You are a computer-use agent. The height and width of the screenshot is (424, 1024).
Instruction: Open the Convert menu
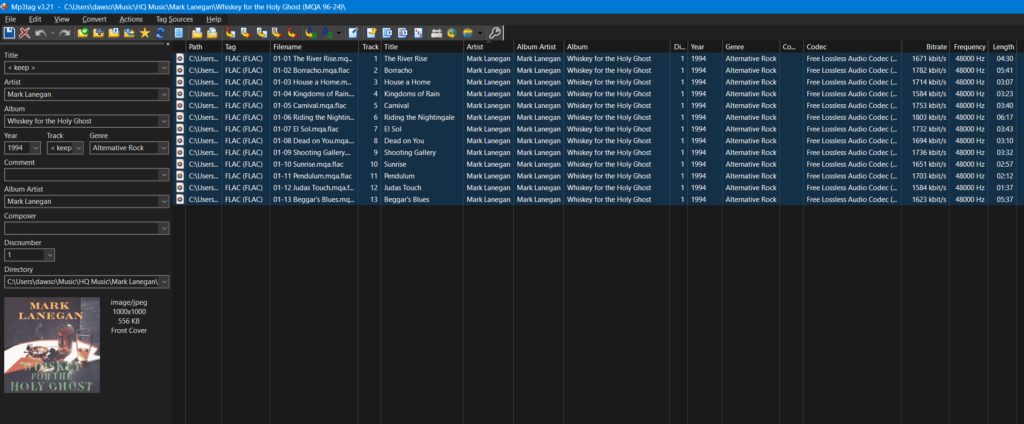(x=94, y=19)
